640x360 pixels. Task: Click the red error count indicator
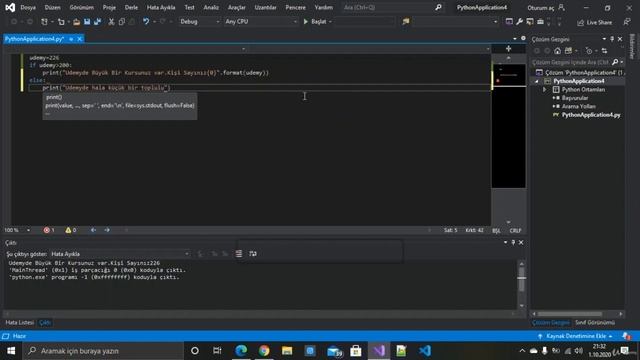49,230
